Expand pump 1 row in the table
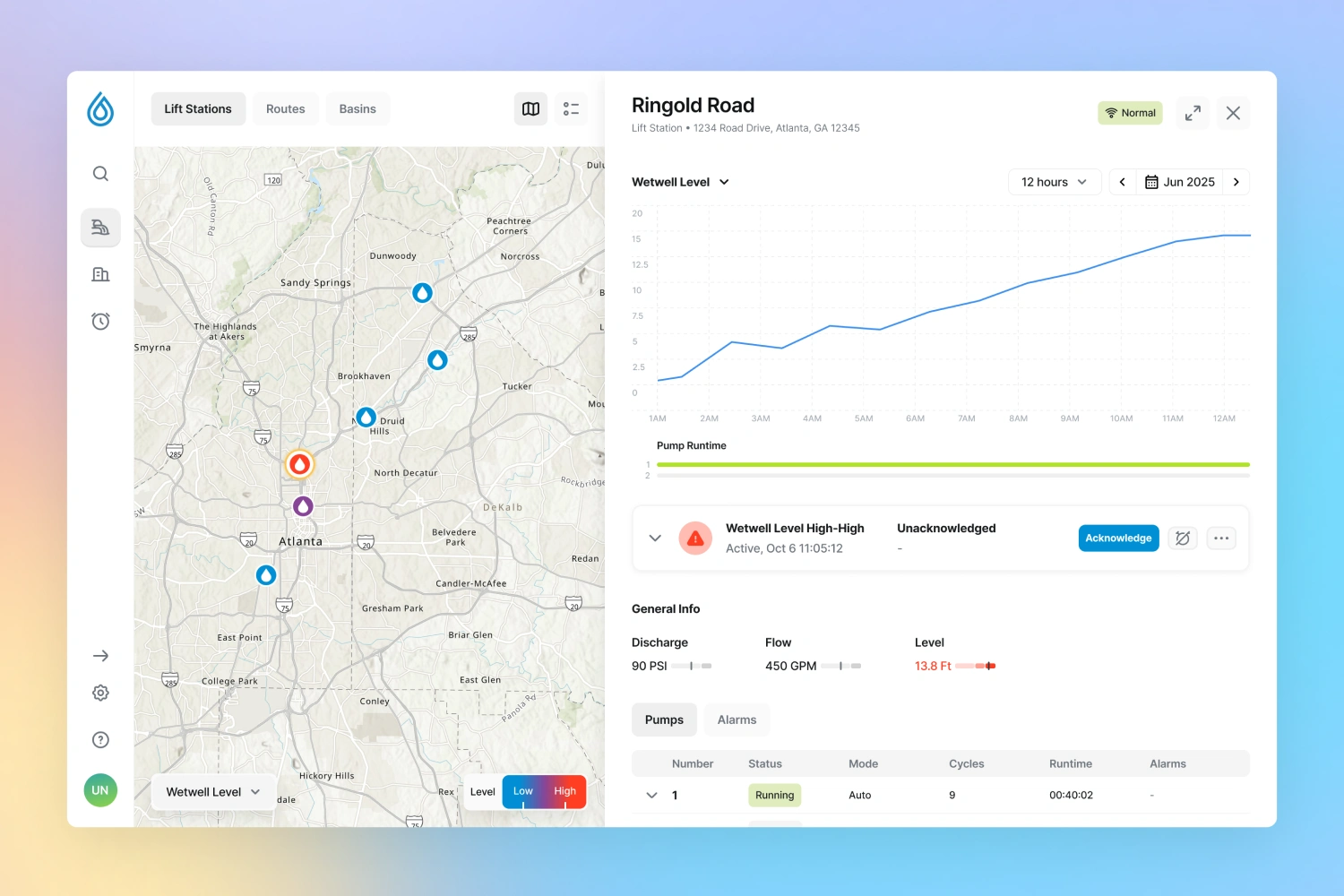The height and width of the screenshot is (896, 1344). [x=651, y=796]
